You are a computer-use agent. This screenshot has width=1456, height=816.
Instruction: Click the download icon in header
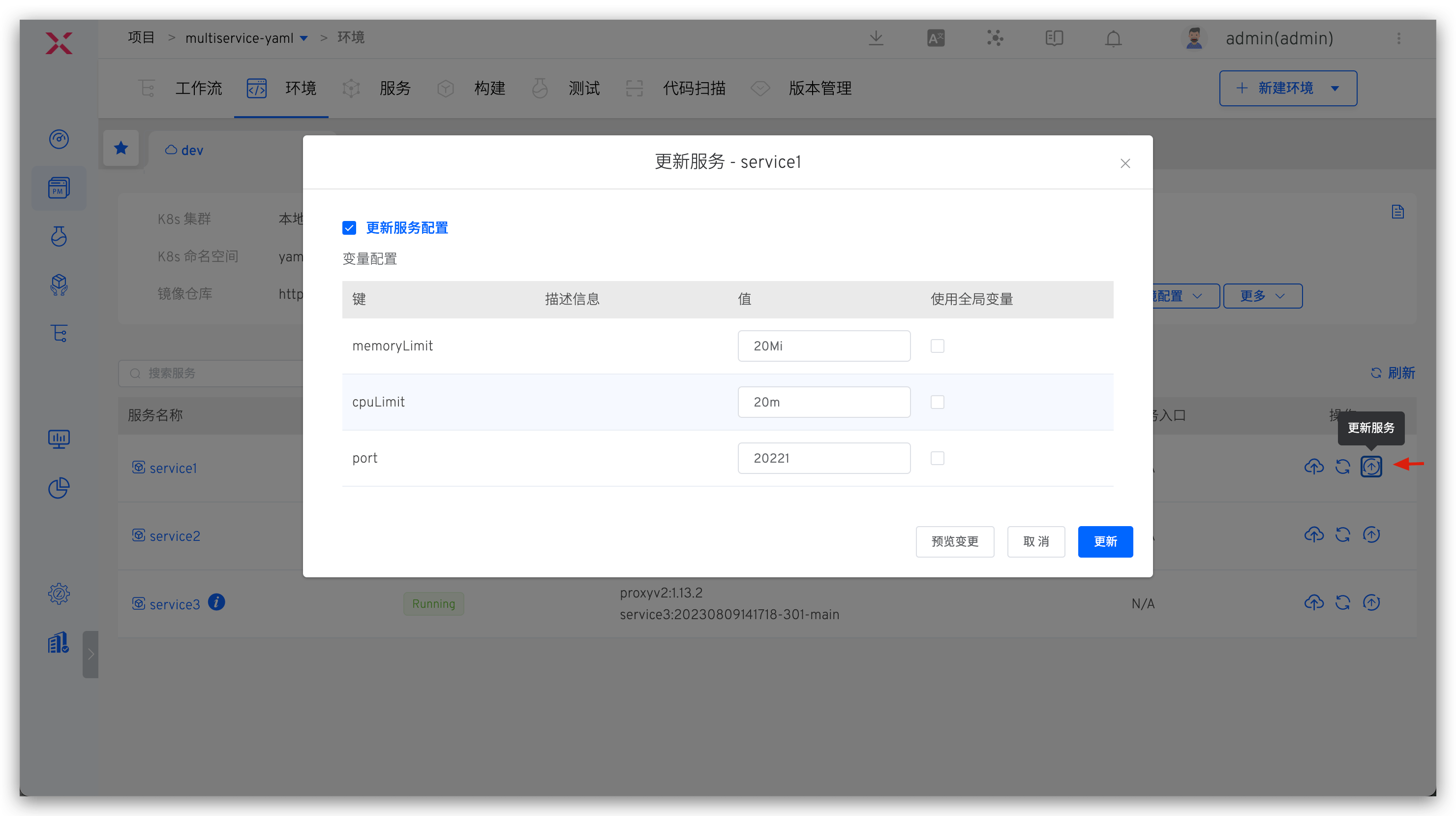coord(876,38)
